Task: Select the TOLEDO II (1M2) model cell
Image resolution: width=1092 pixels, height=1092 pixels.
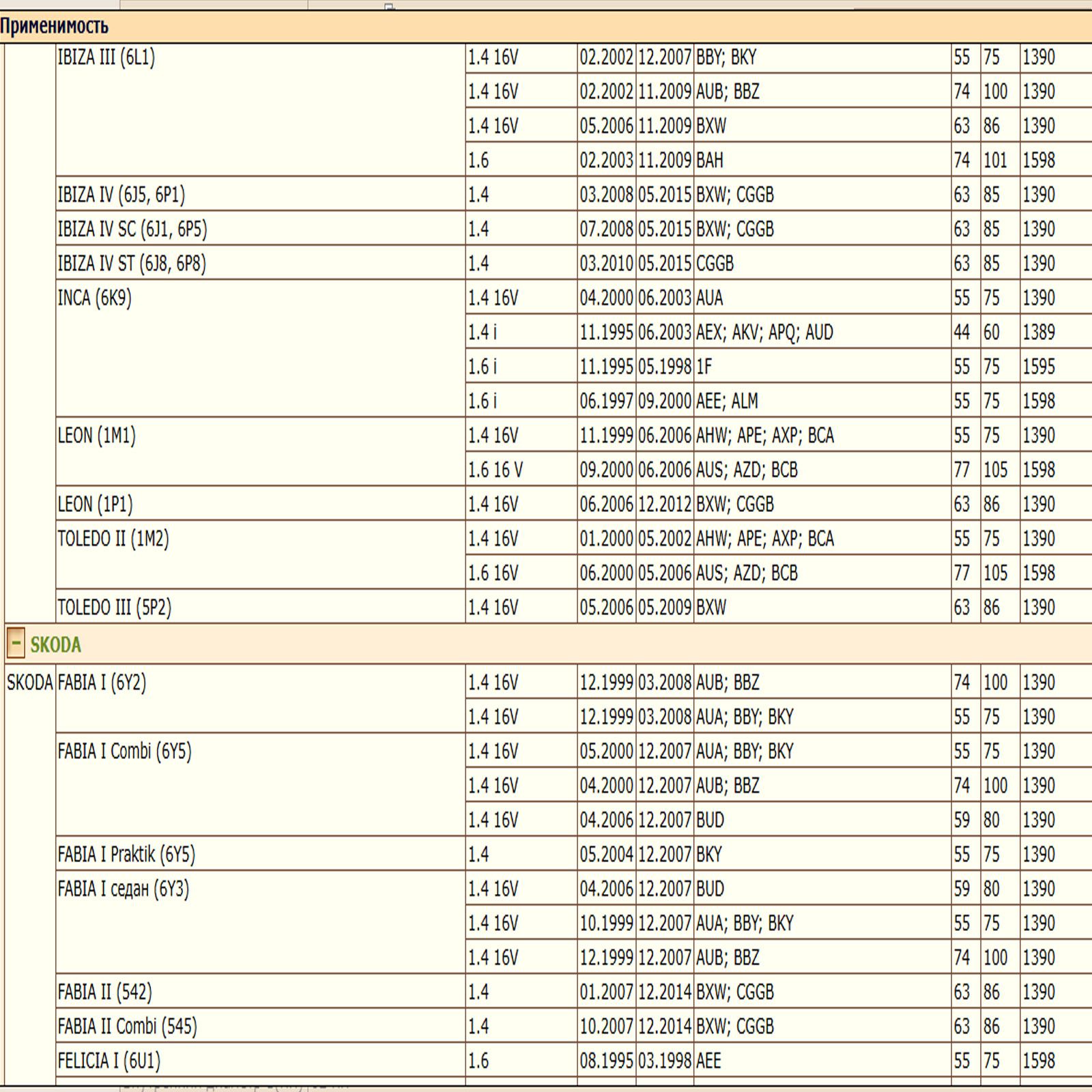Action: pyautogui.click(x=113, y=539)
